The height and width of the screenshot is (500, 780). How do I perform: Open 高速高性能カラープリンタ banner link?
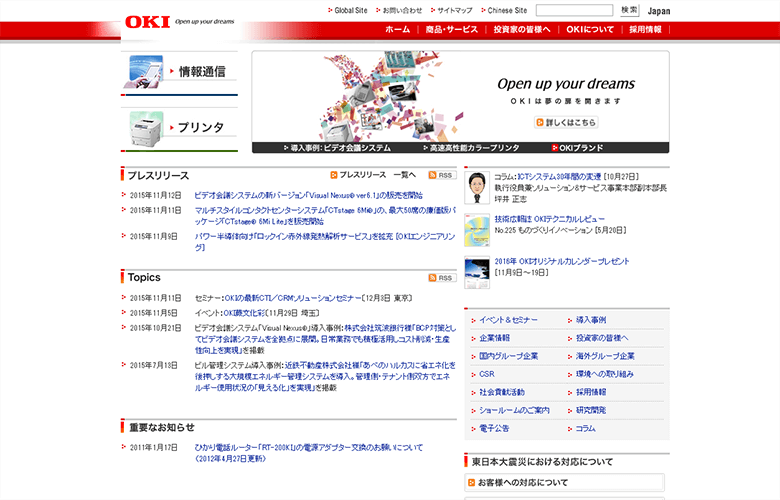(x=471, y=148)
